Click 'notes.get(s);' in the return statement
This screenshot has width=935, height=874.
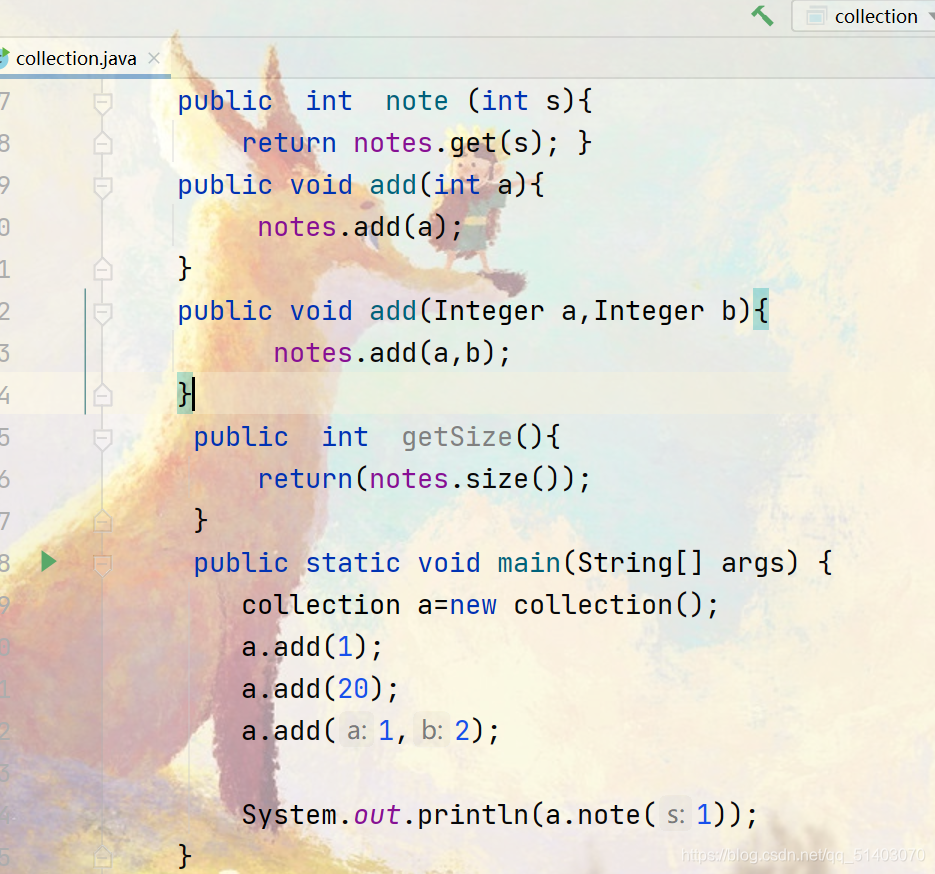click(x=456, y=144)
